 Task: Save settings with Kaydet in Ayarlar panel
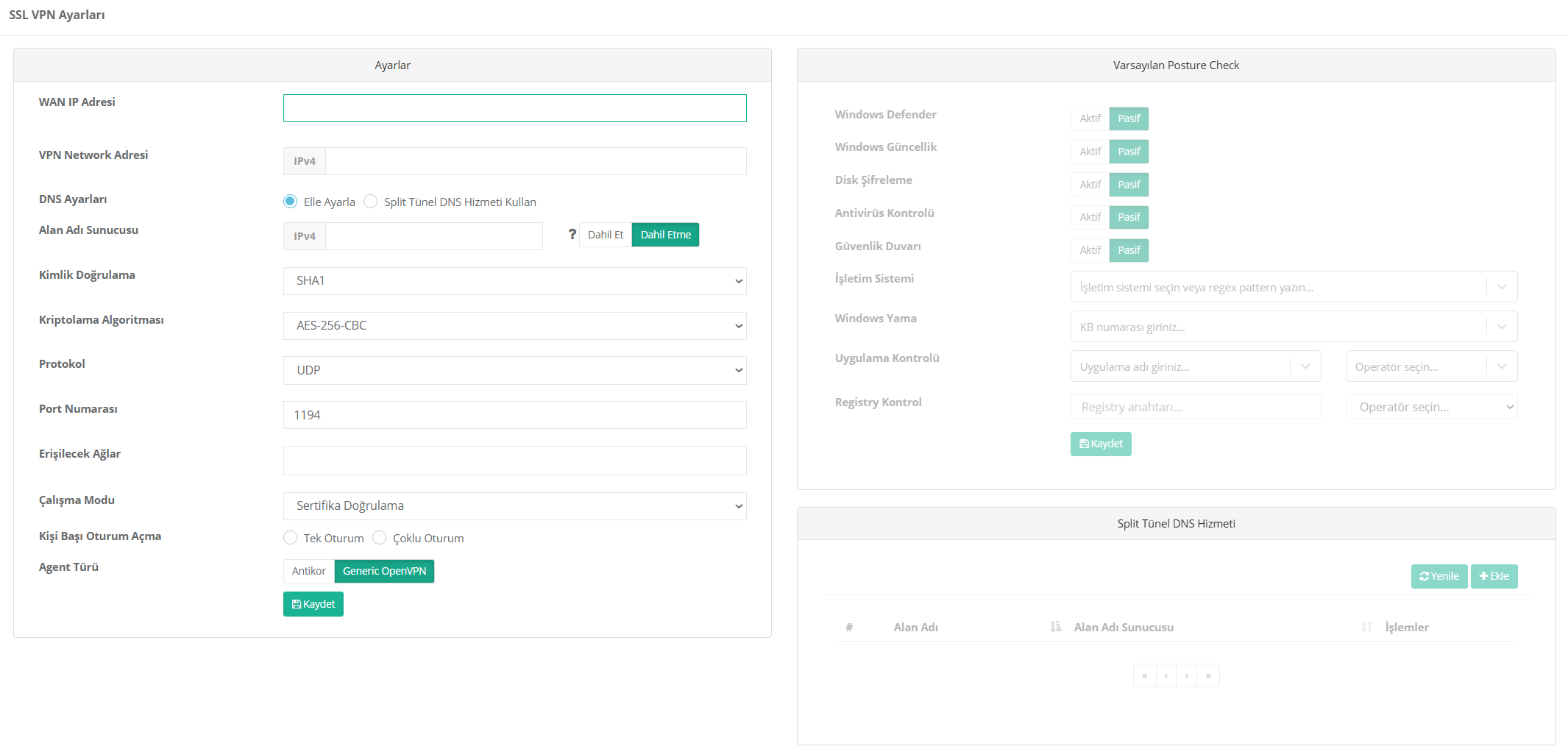(x=313, y=604)
